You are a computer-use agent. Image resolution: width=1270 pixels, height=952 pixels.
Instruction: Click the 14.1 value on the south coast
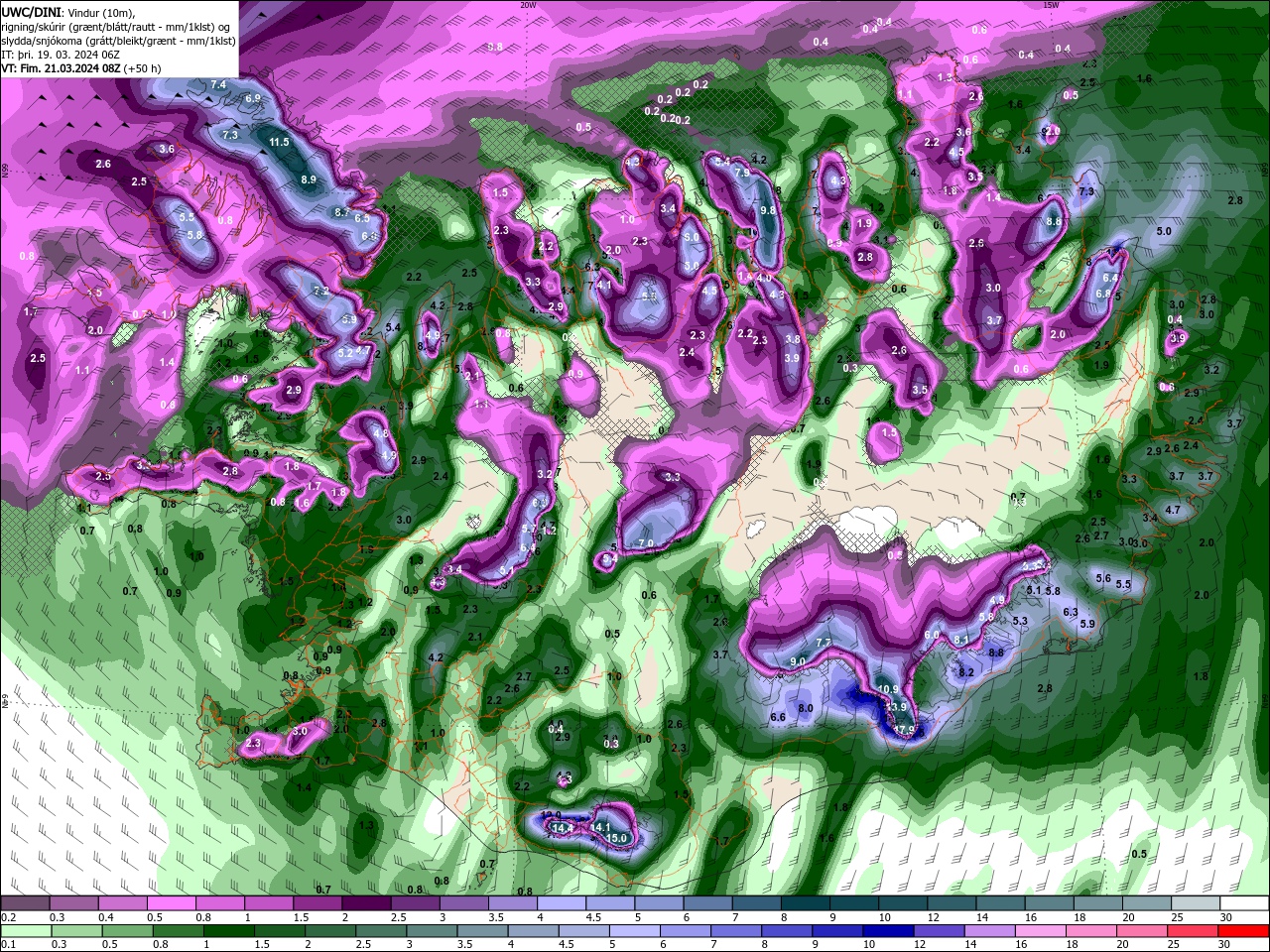point(600,826)
